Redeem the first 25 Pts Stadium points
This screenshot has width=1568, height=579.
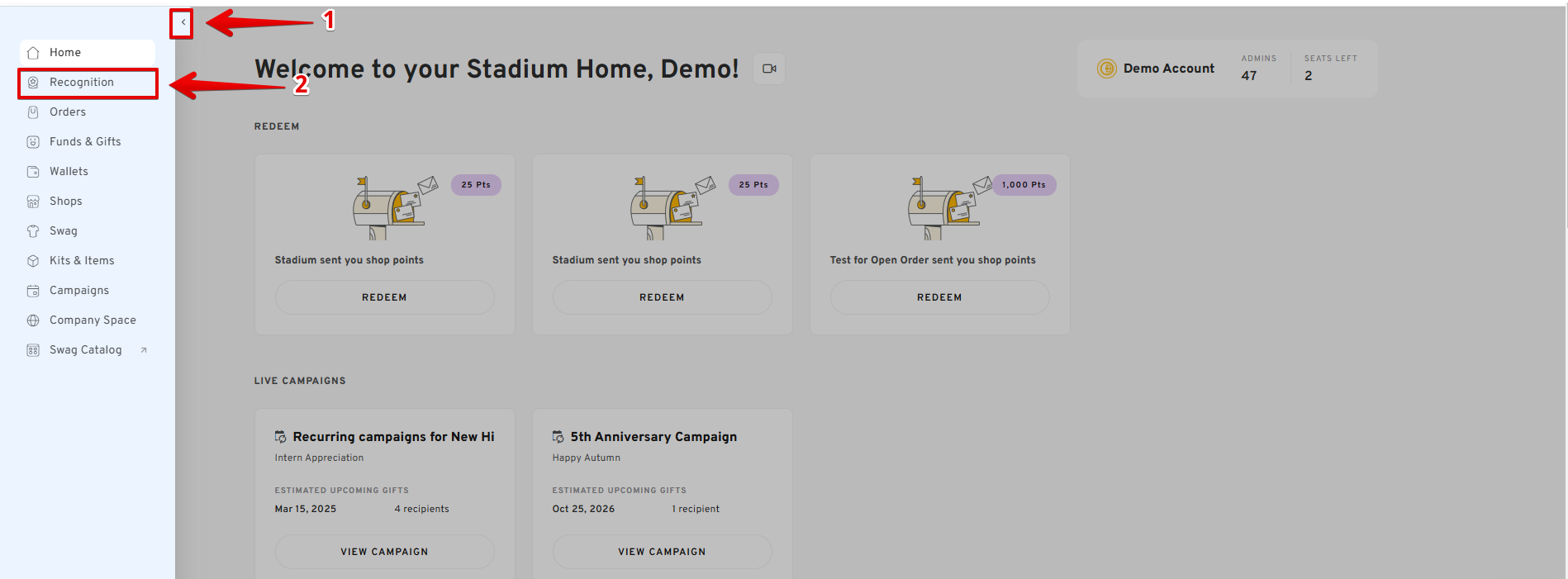384,297
